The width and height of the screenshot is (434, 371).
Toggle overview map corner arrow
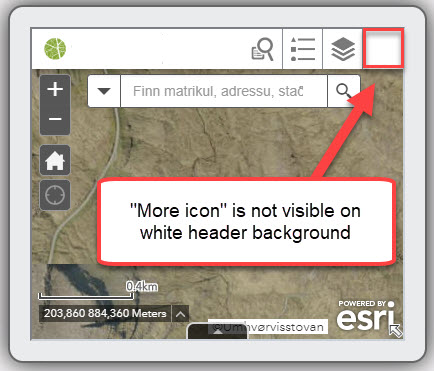tap(396, 331)
